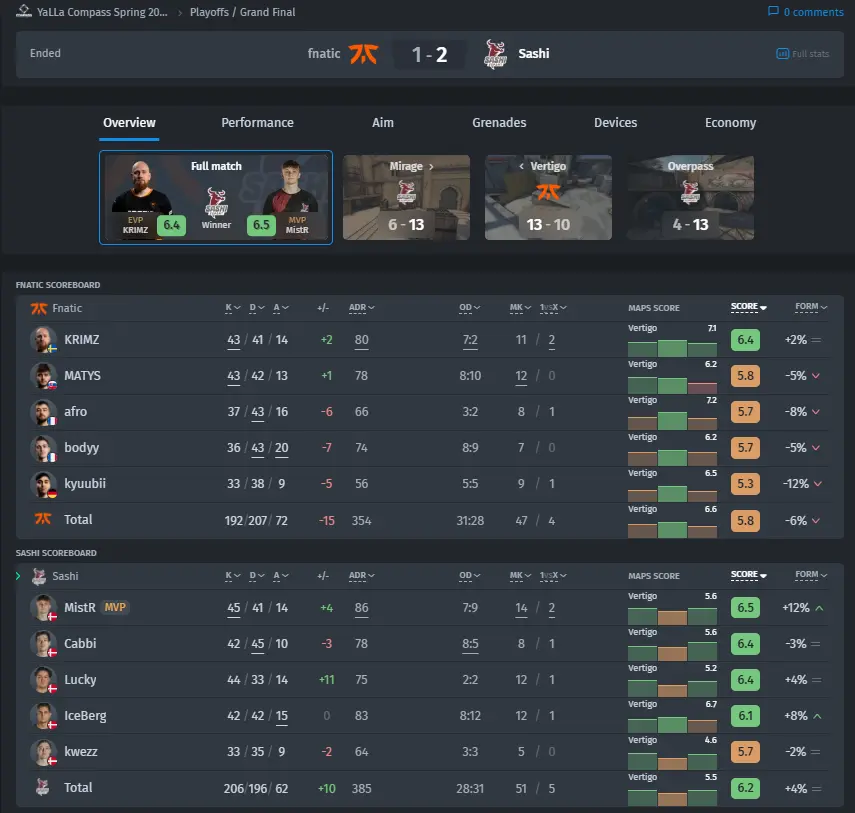Click kyuubii's player avatar

[x=43, y=483]
